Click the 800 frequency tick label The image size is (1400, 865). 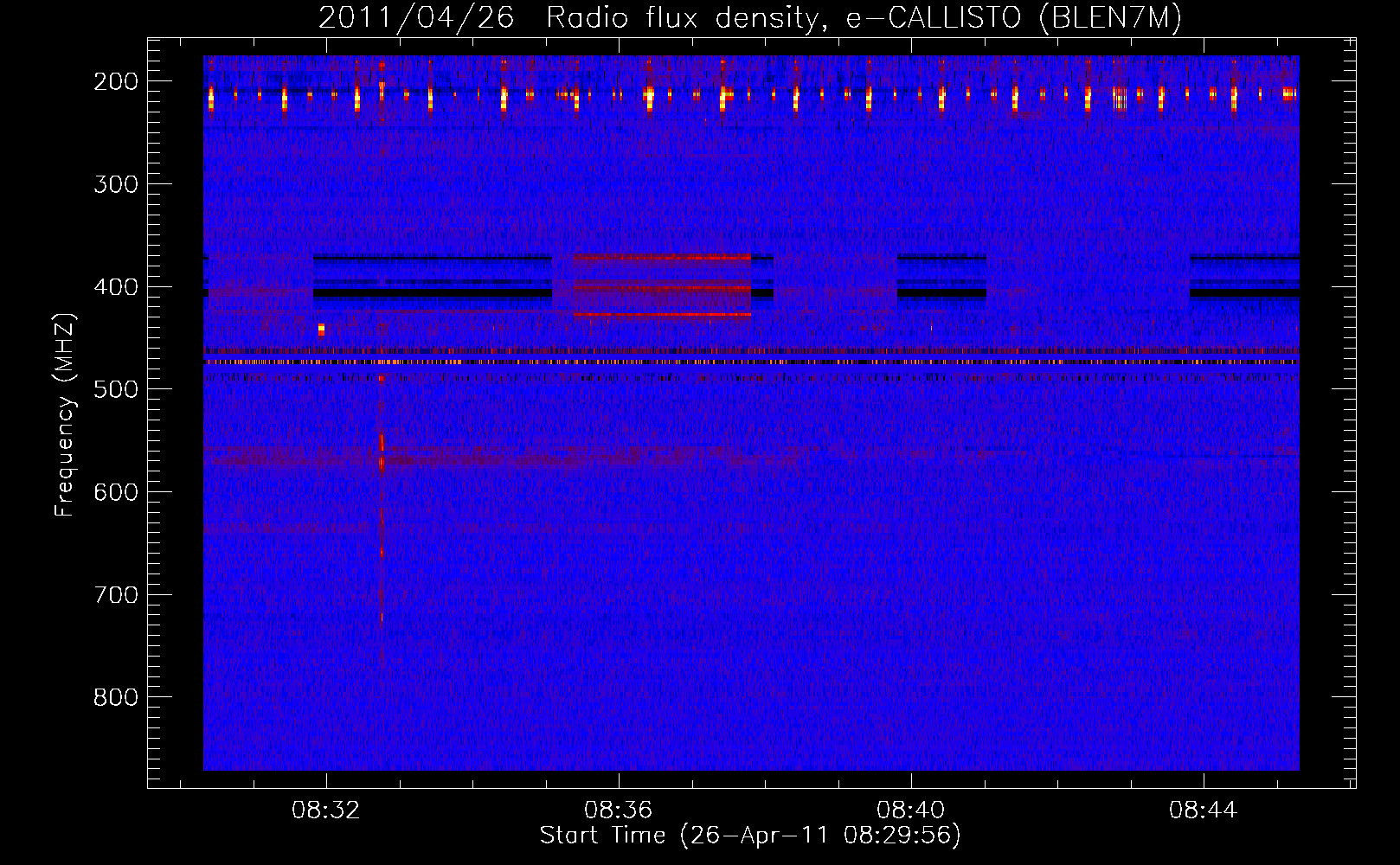click(x=116, y=697)
